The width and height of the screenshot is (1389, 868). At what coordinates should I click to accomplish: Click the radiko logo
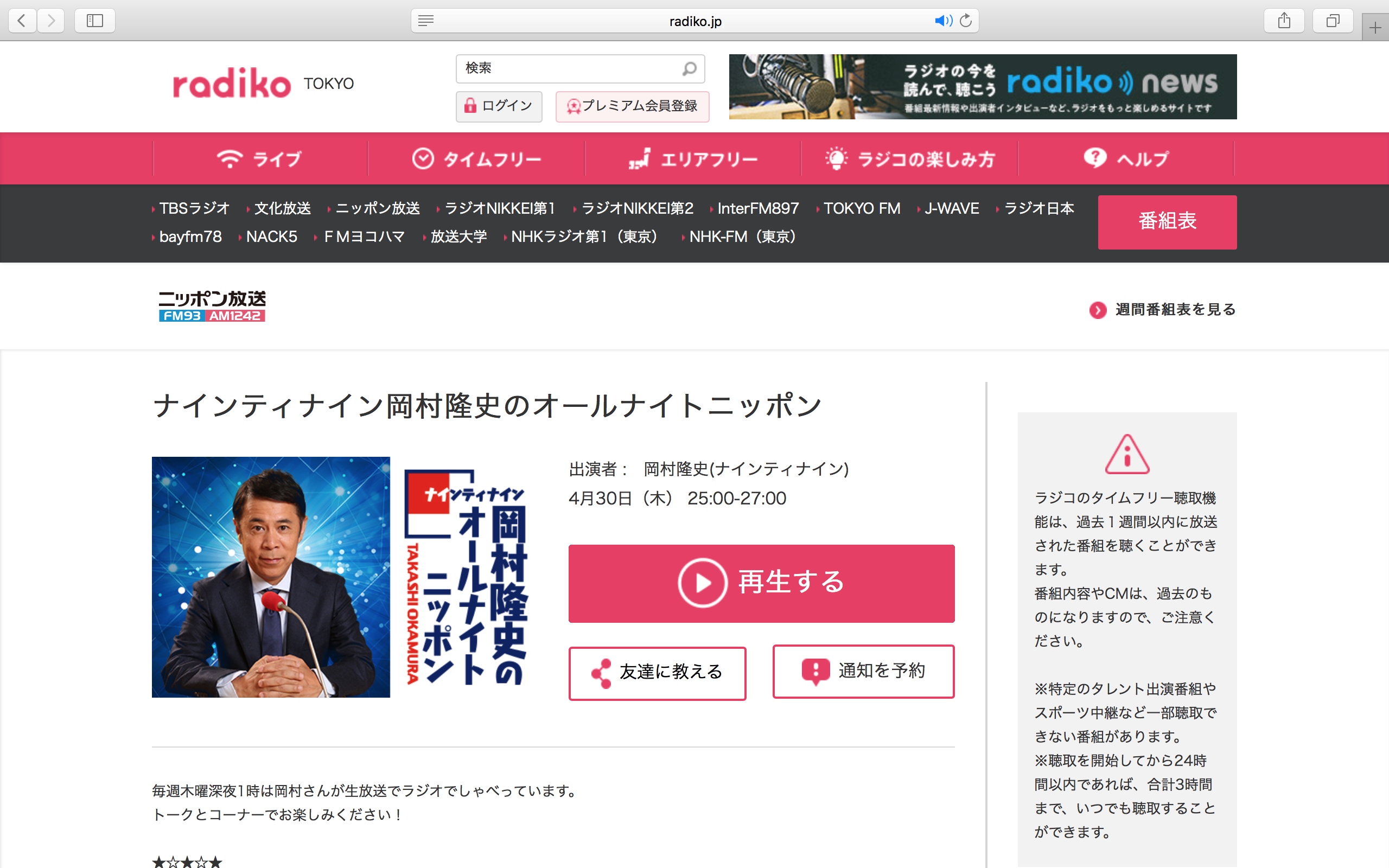(232, 83)
